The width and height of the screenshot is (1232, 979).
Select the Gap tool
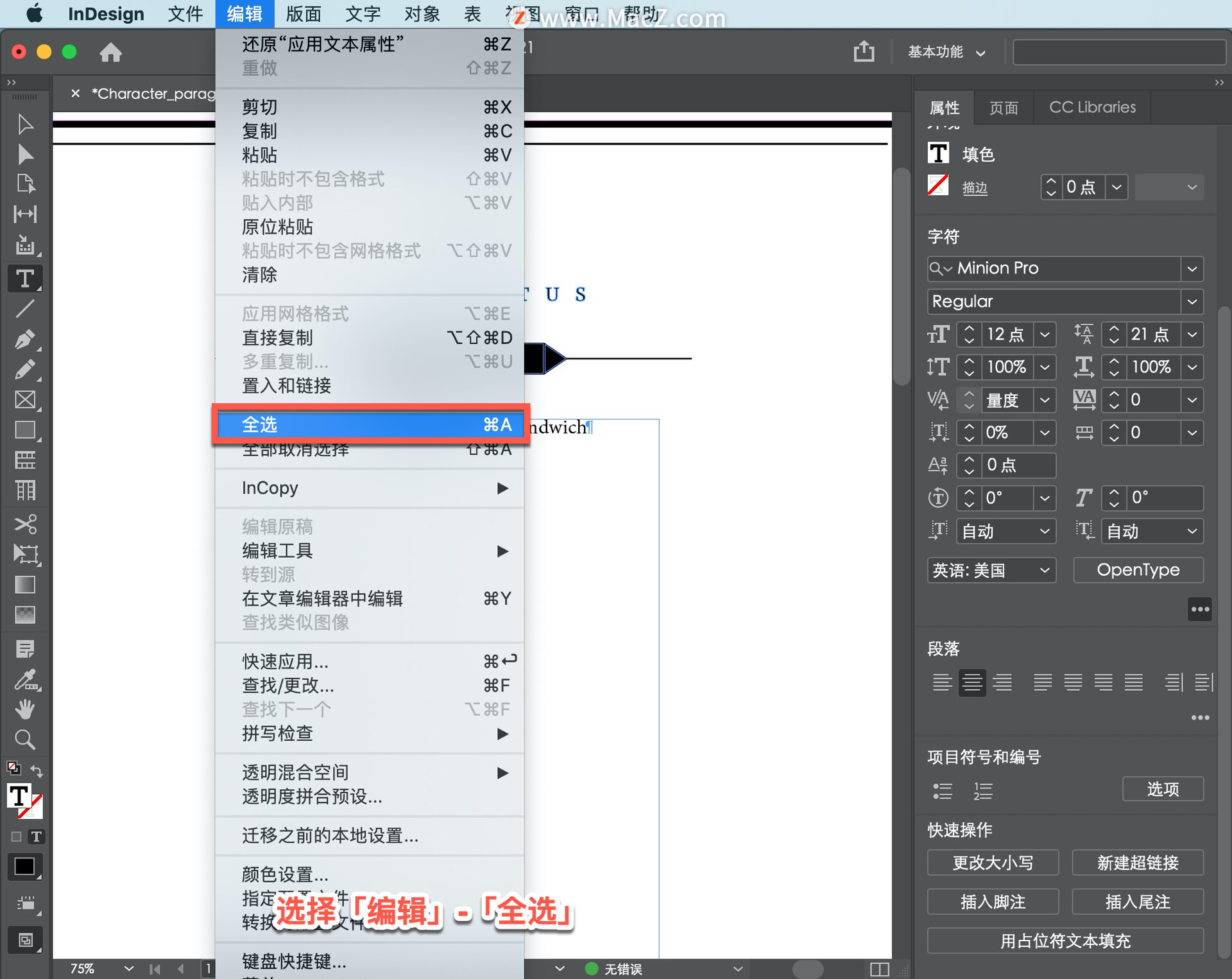point(25,214)
